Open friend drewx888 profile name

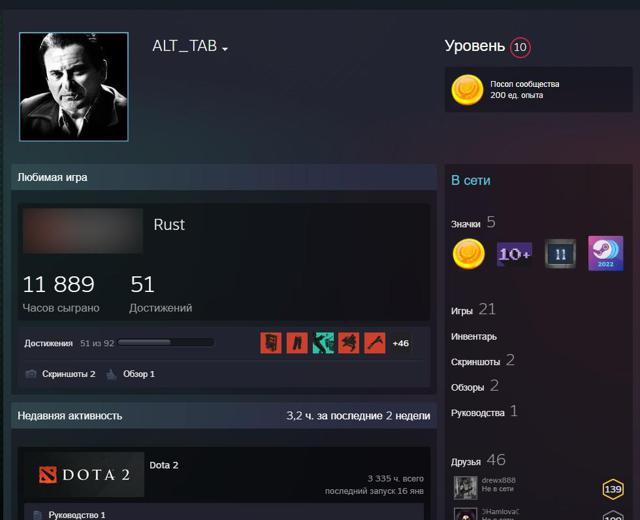(498, 480)
